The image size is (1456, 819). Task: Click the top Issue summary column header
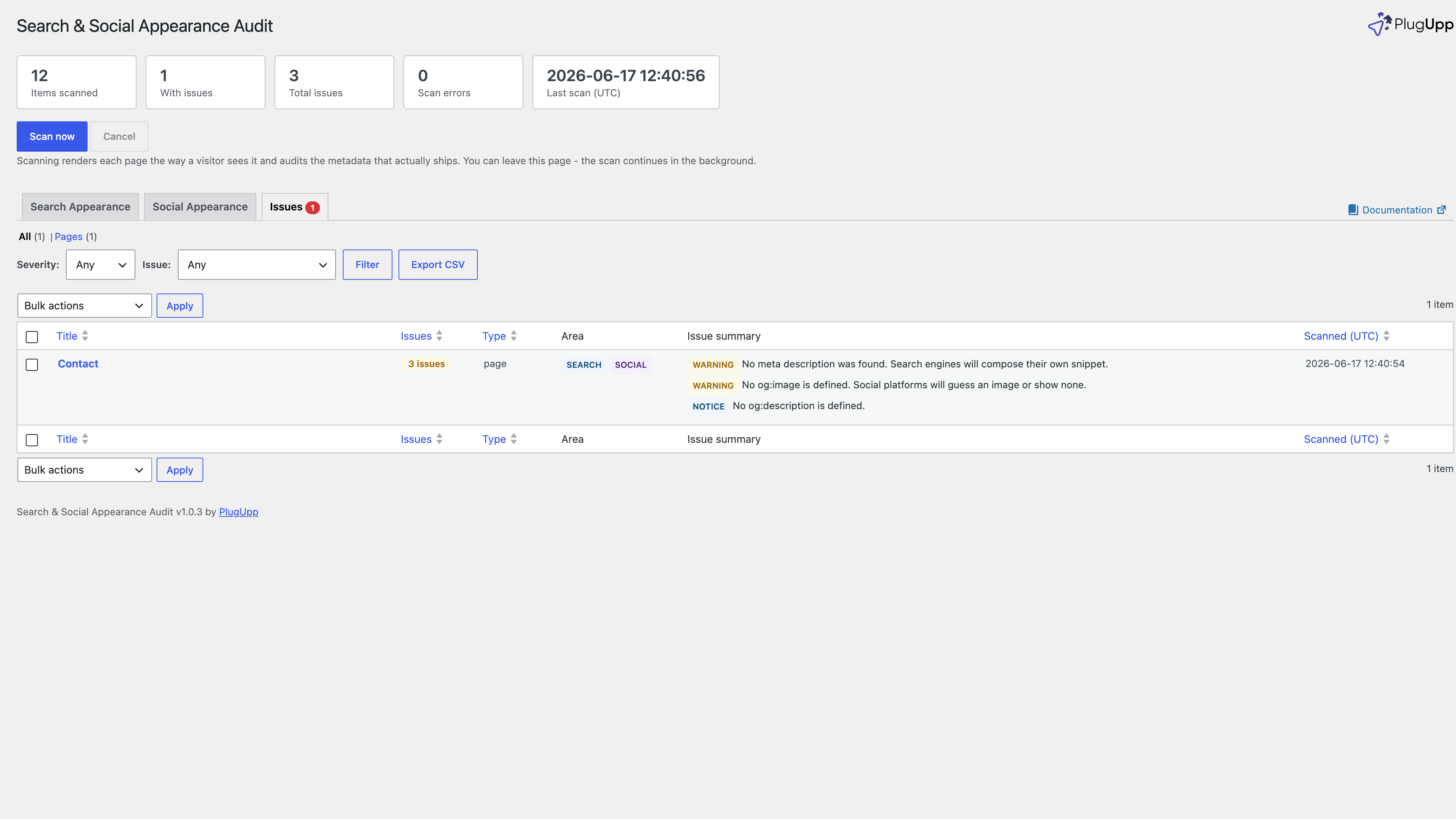(723, 336)
